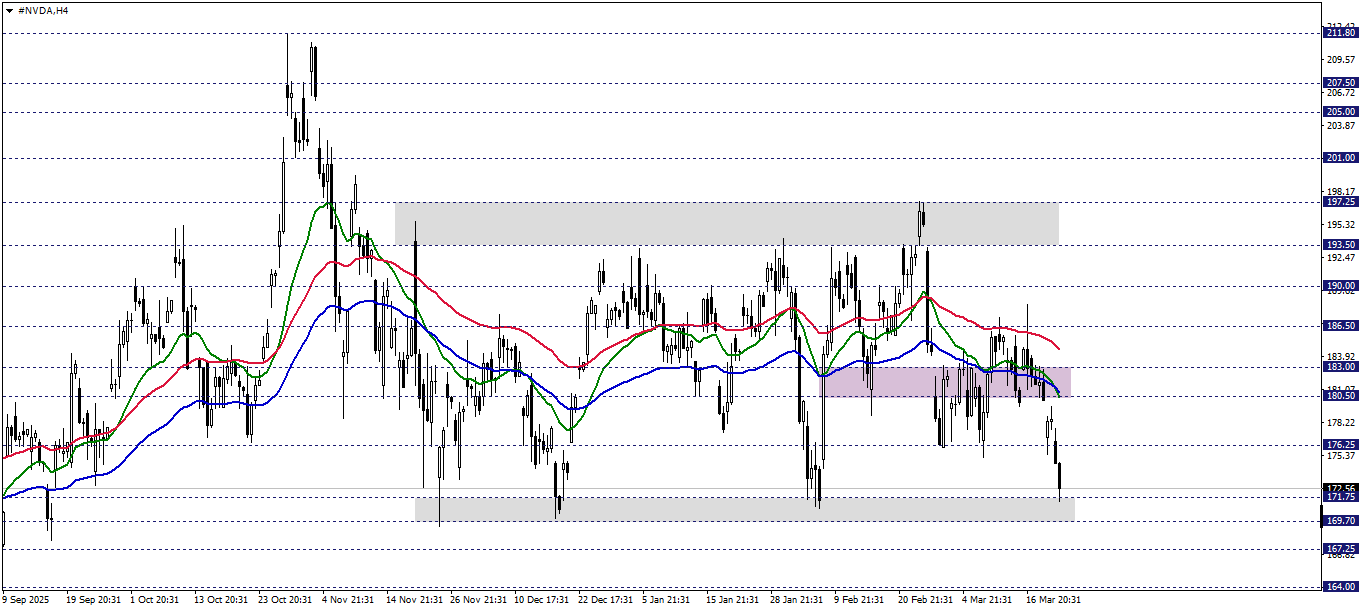
Task: Click the 201.00 horizontal line price tag
Action: pyautogui.click(x=1341, y=158)
